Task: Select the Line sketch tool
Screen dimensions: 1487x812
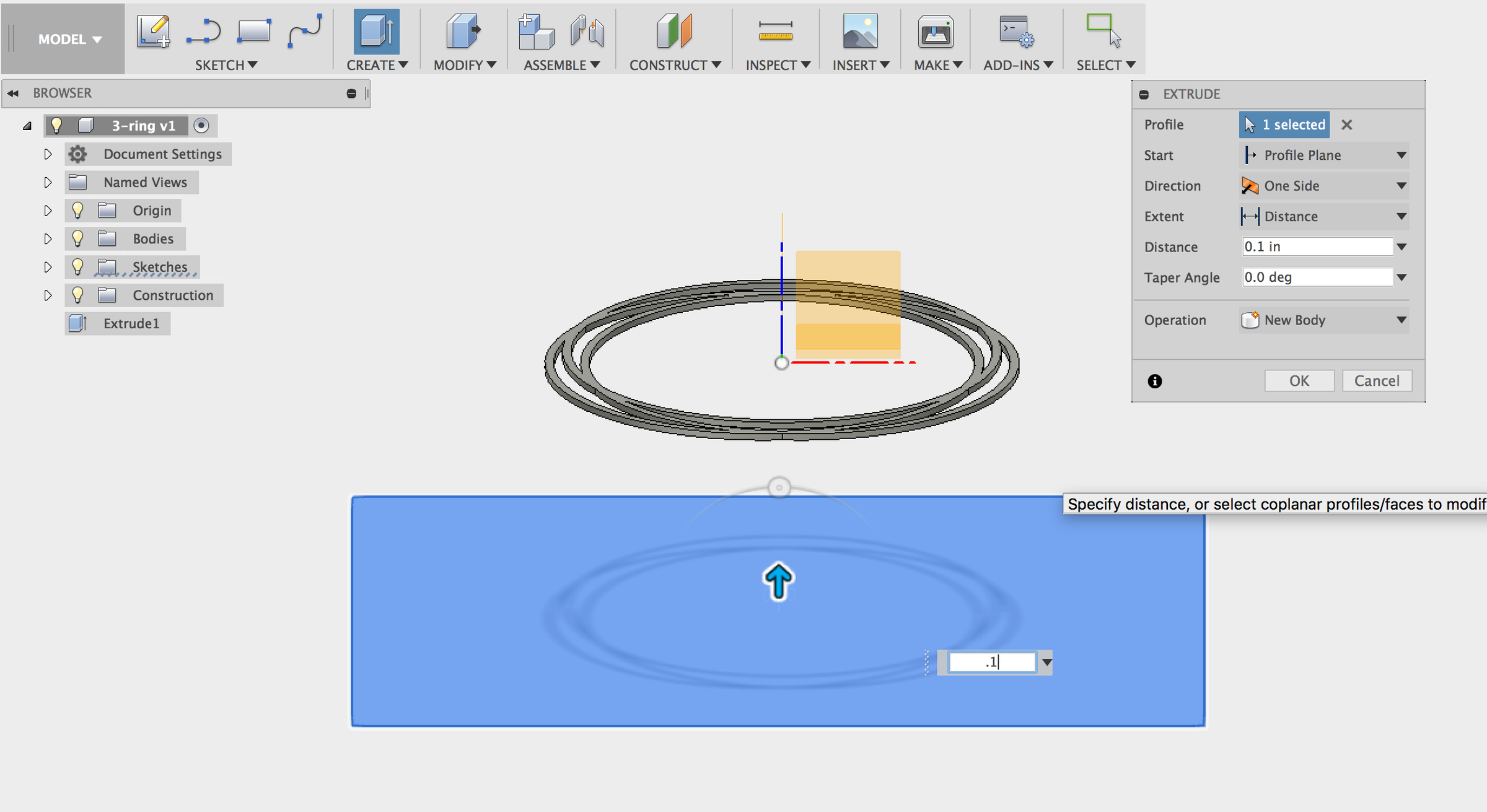Action: (204, 31)
